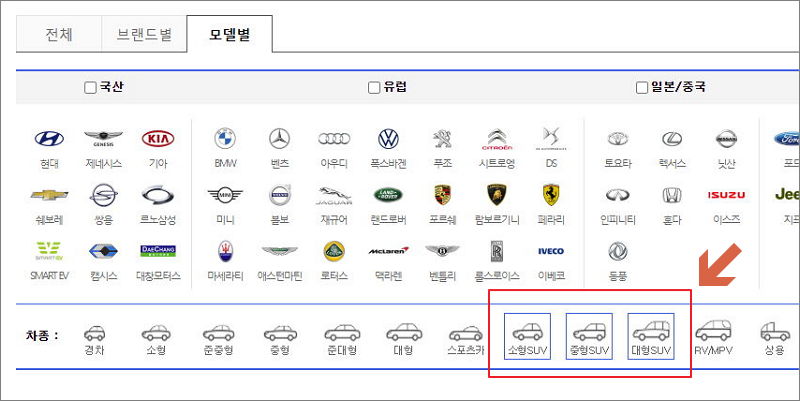Pick the Audi (아우디) brand logo
This screenshot has height=401, width=800.
pyautogui.click(x=334, y=139)
